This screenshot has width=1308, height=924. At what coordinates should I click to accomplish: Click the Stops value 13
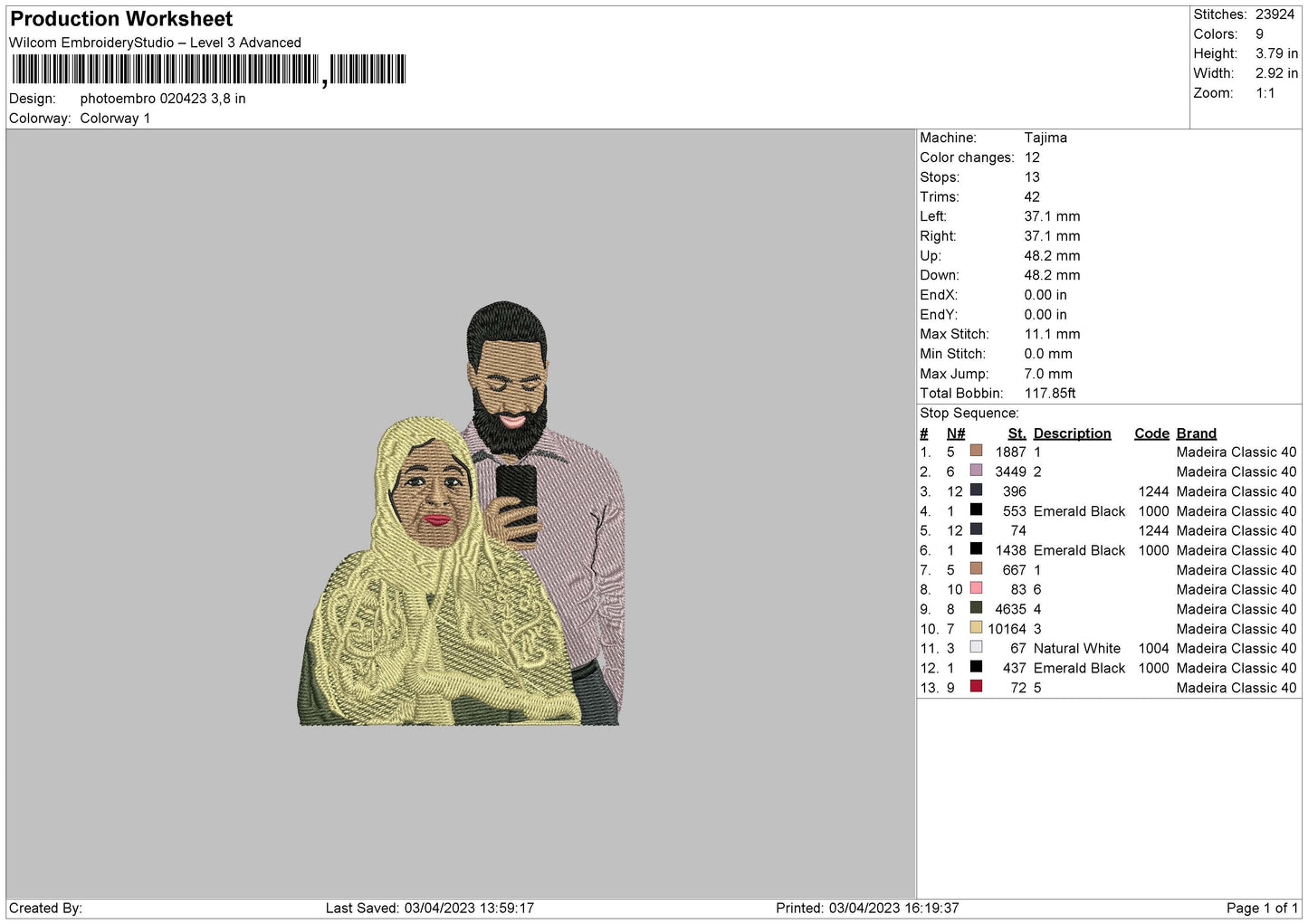point(1032,177)
